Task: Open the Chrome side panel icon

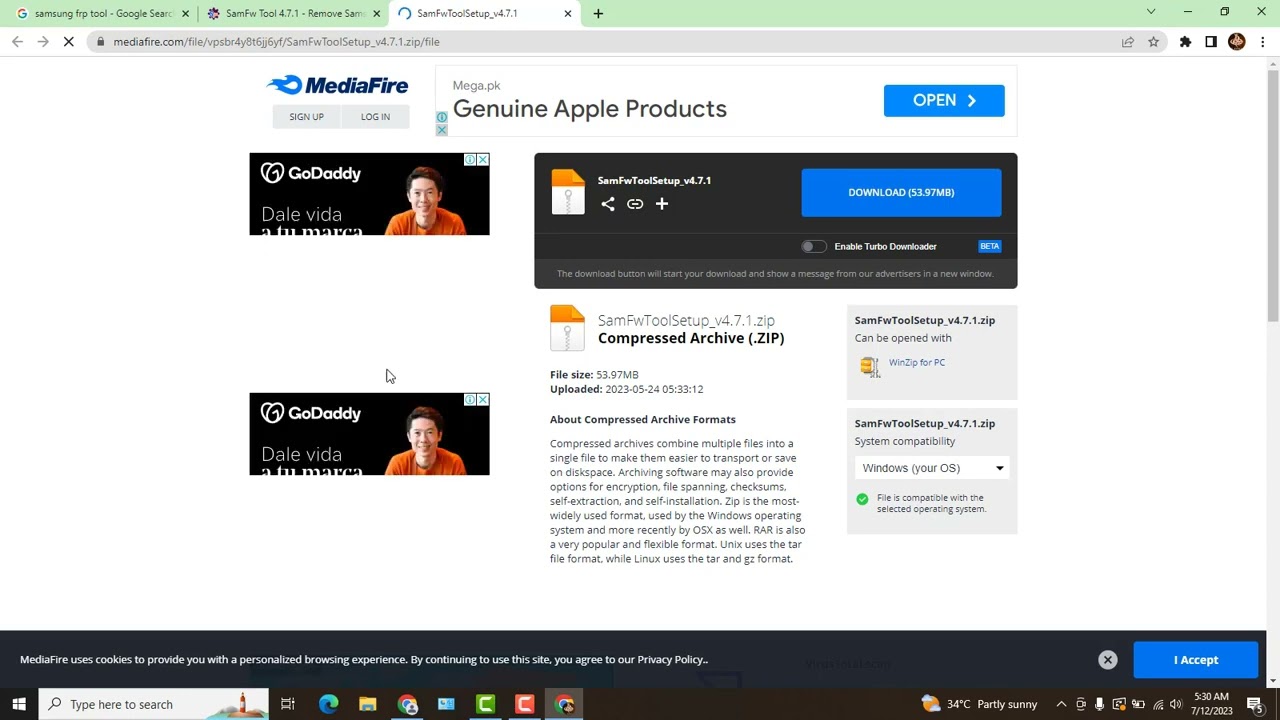Action: coord(1211,42)
